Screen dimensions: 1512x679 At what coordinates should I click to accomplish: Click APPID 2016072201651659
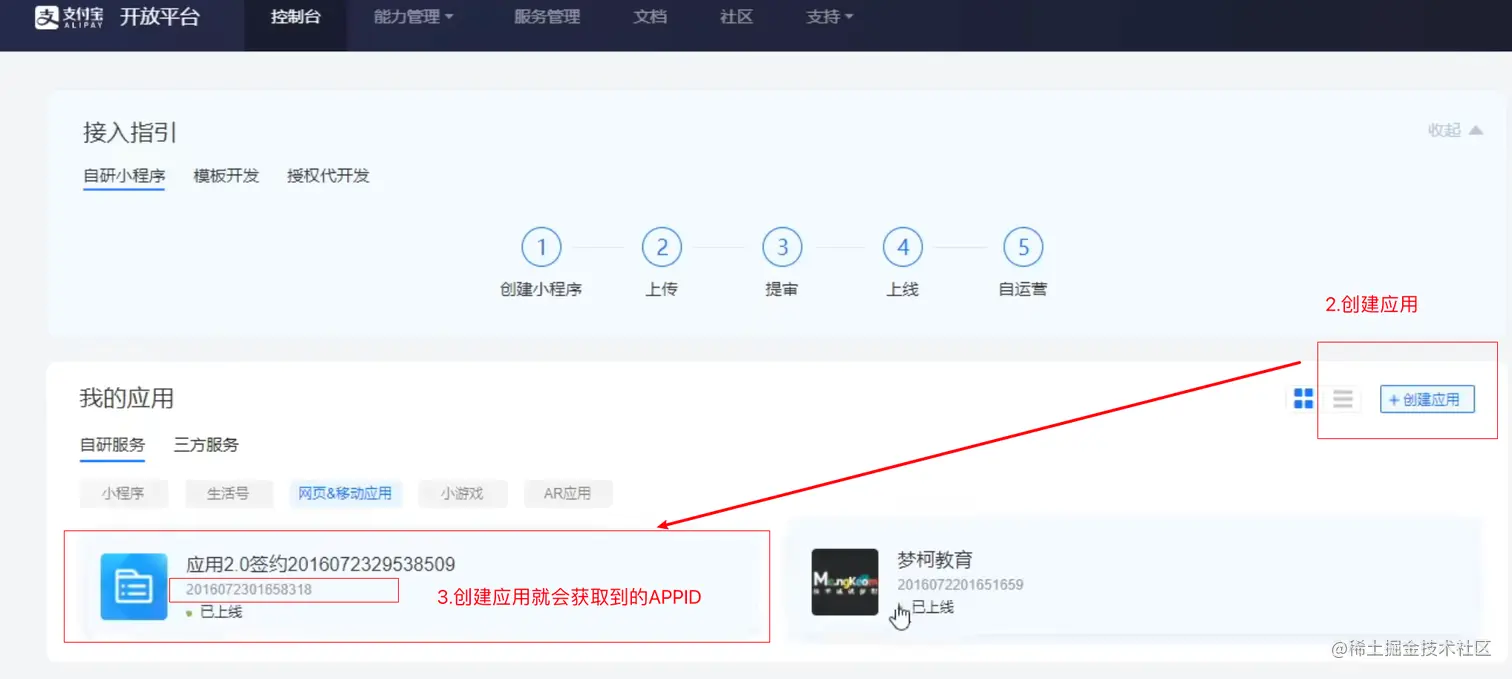coord(960,585)
